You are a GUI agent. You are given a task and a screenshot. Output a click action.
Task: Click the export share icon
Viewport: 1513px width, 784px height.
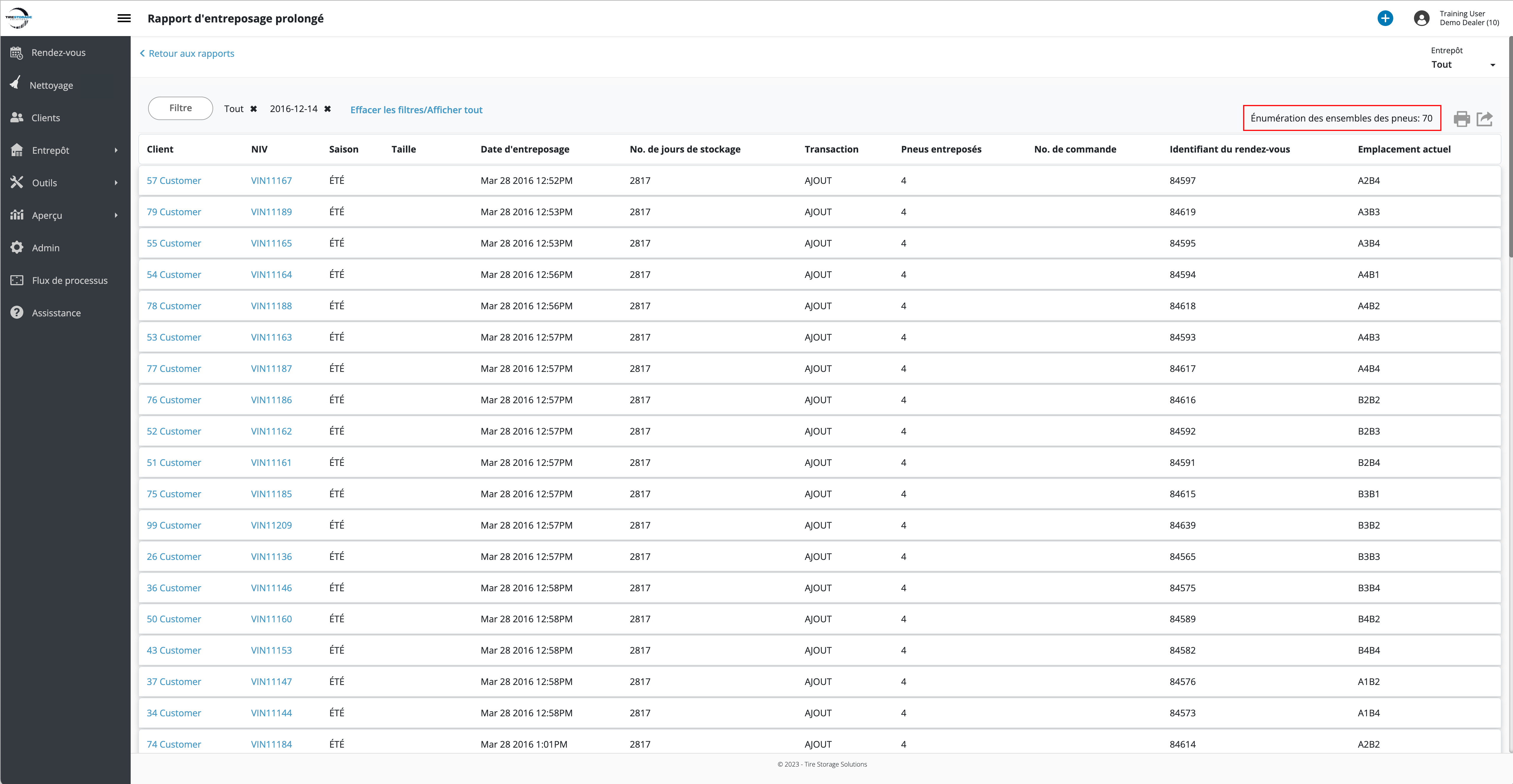pos(1485,119)
